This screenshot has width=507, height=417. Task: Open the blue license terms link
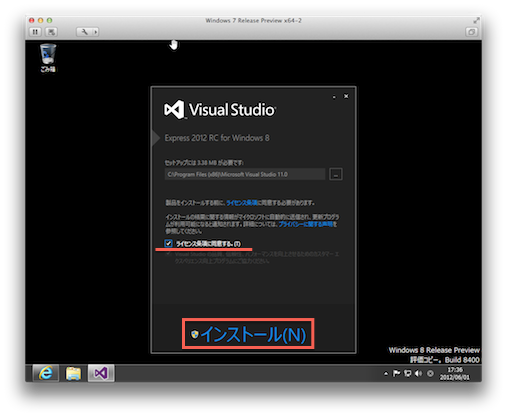(241, 203)
